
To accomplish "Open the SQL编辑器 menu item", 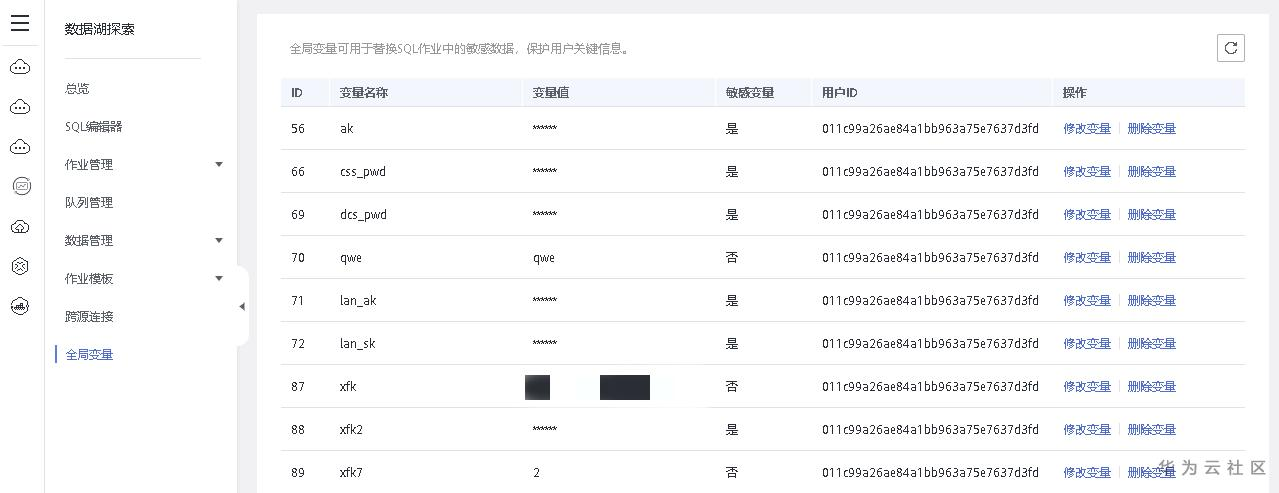I will pyautogui.click(x=94, y=127).
